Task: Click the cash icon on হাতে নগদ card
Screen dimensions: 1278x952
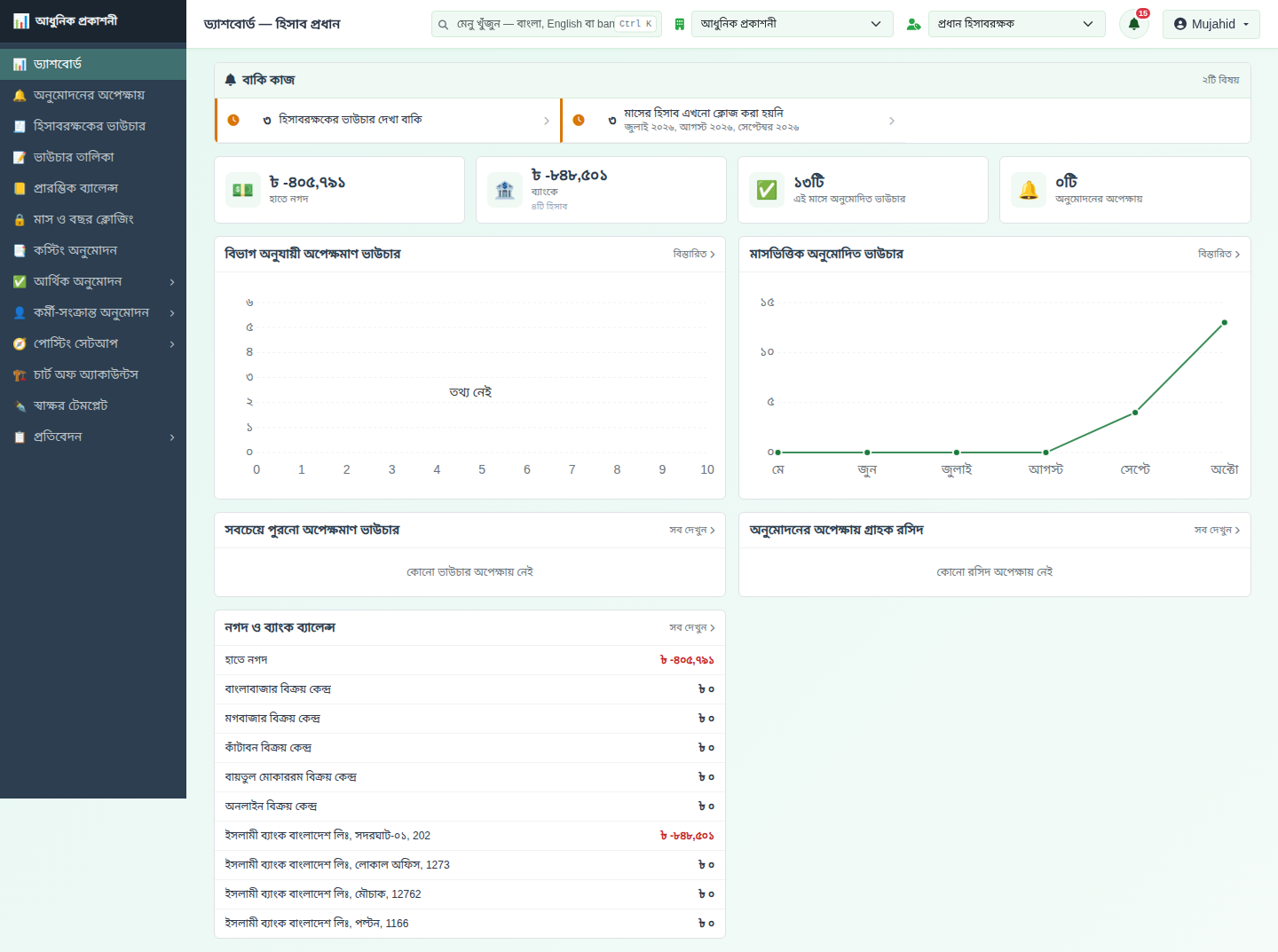Action: pos(243,190)
